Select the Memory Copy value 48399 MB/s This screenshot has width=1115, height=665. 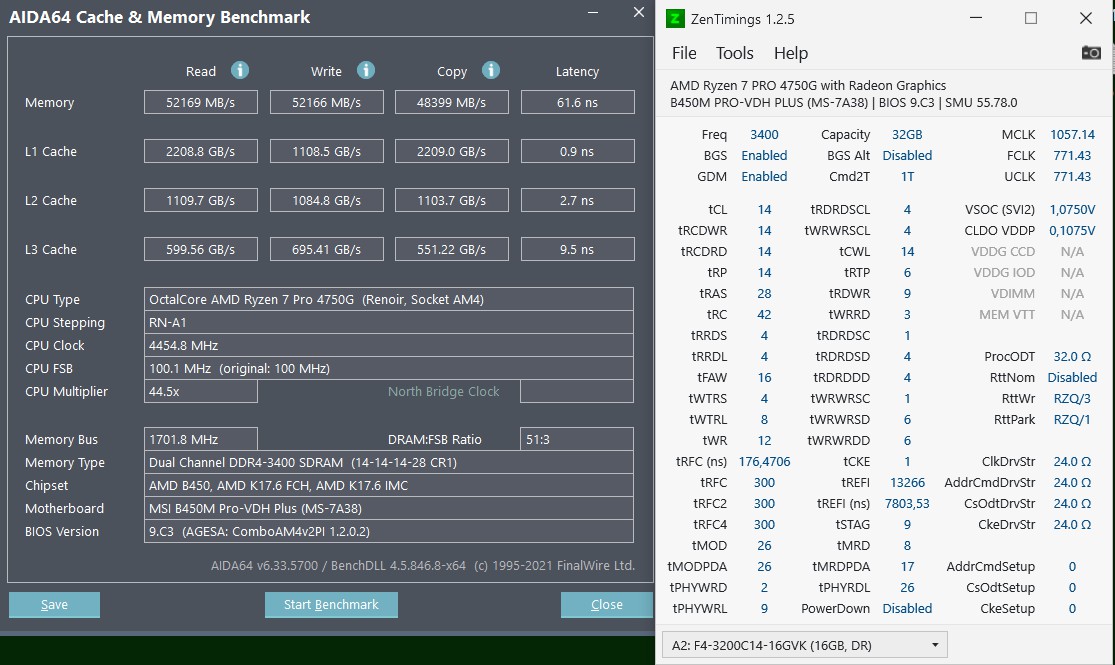(x=452, y=102)
